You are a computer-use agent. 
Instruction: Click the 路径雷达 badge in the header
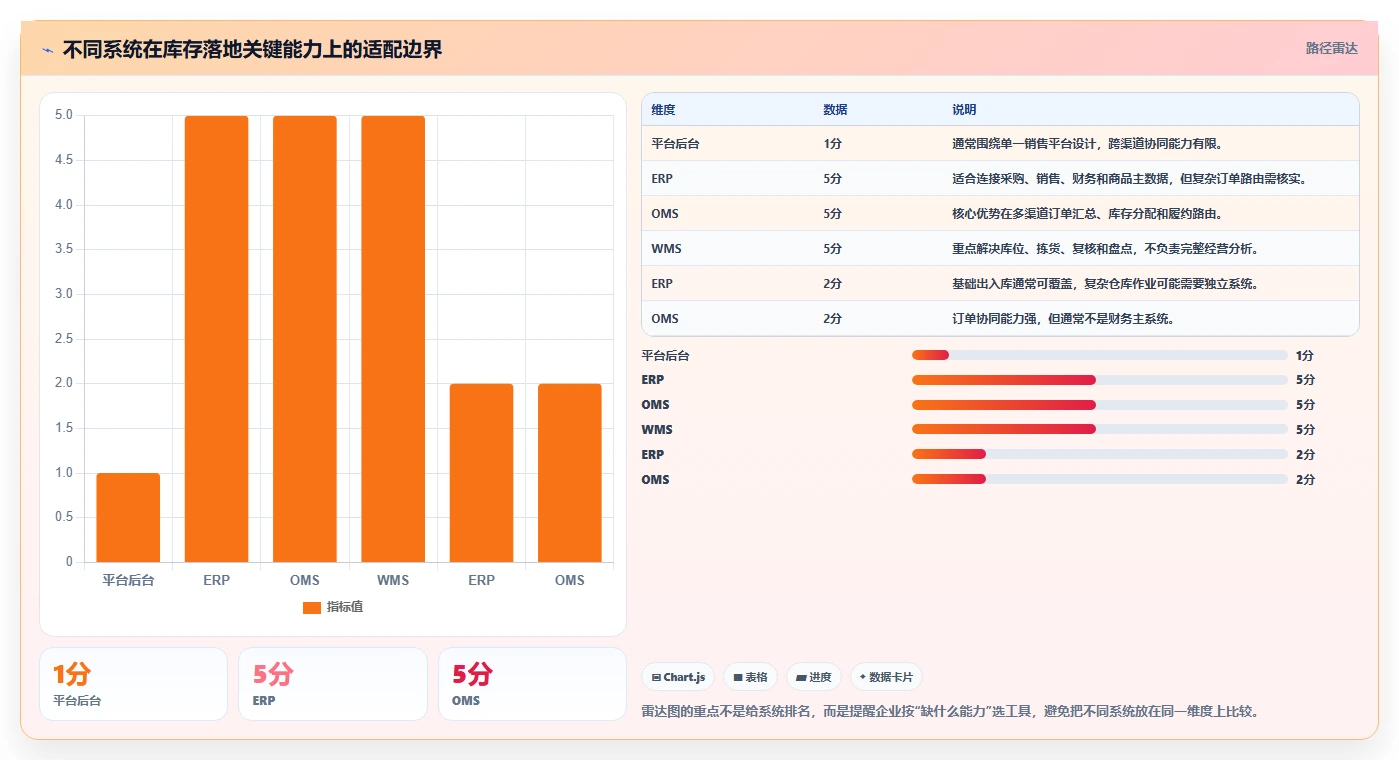point(1331,48)
